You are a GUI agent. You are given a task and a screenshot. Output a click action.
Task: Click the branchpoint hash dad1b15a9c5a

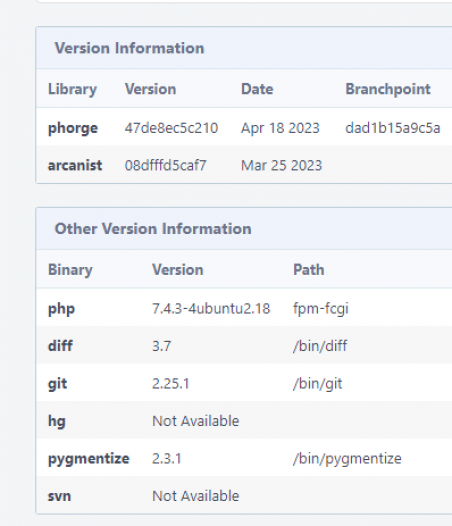point(393,128)
